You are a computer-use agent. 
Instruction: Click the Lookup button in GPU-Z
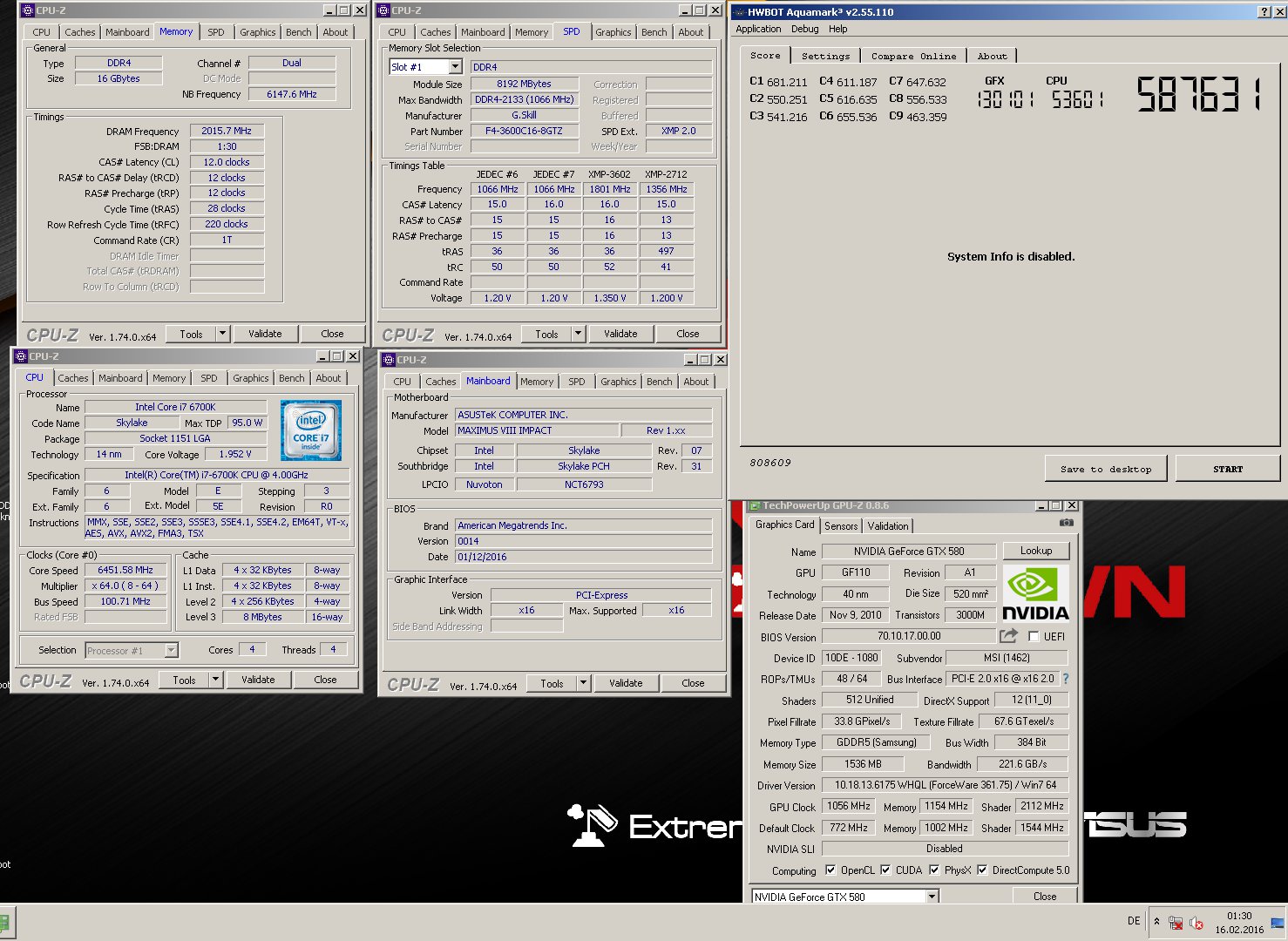[x=1036, y=551]
